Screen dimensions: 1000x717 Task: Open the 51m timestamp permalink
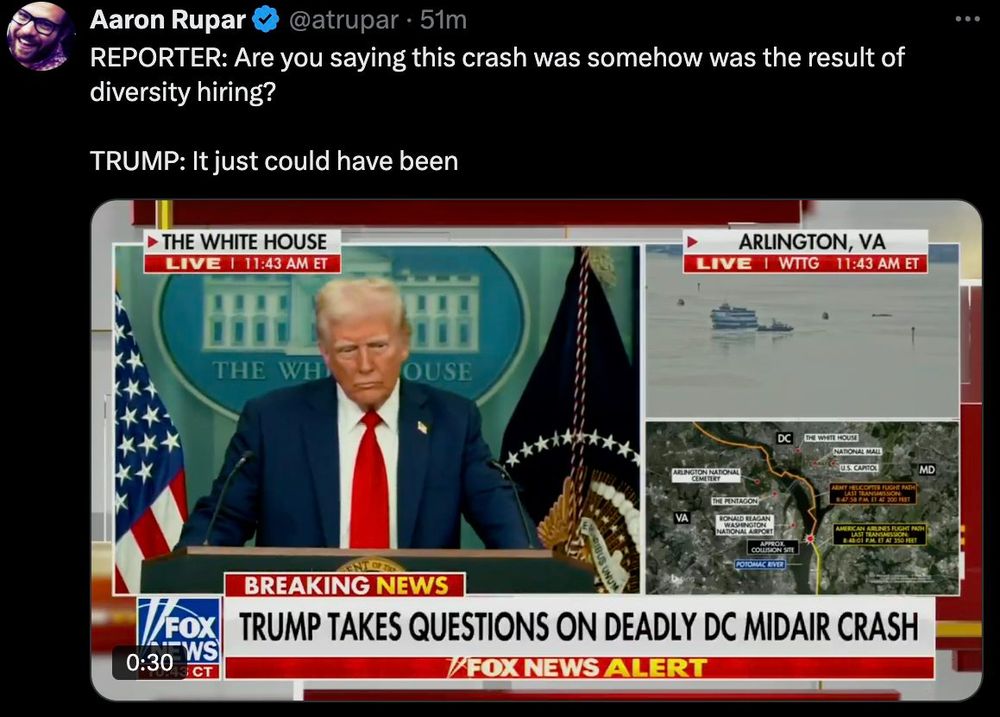pos(443,20)
